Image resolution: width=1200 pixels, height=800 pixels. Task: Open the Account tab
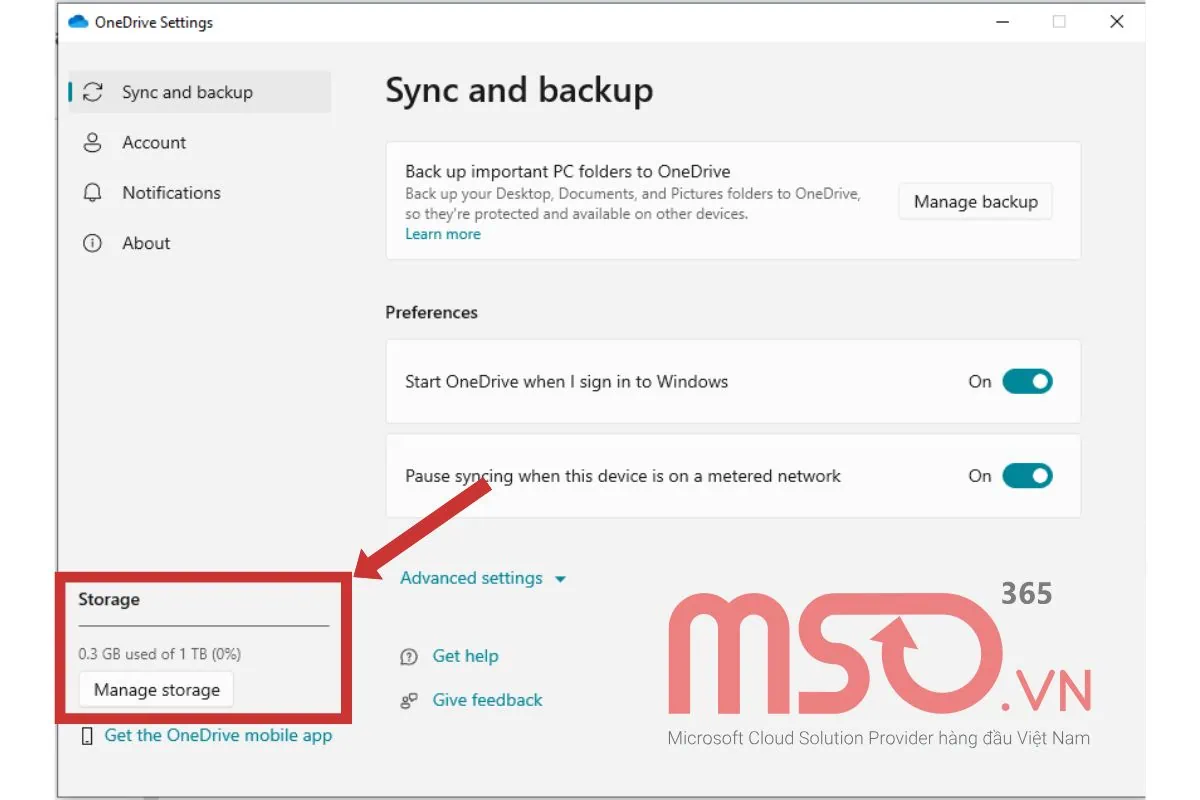tap(154, 143)
